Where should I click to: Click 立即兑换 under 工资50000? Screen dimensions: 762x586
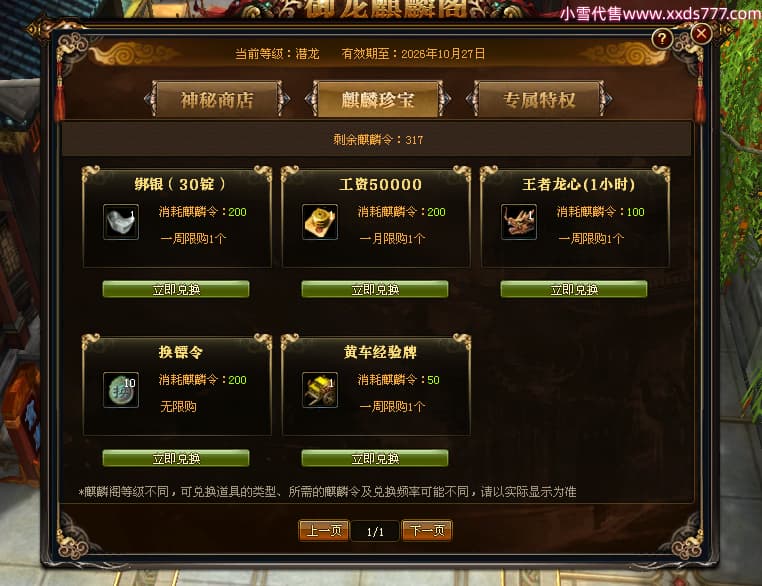(375, 289)
